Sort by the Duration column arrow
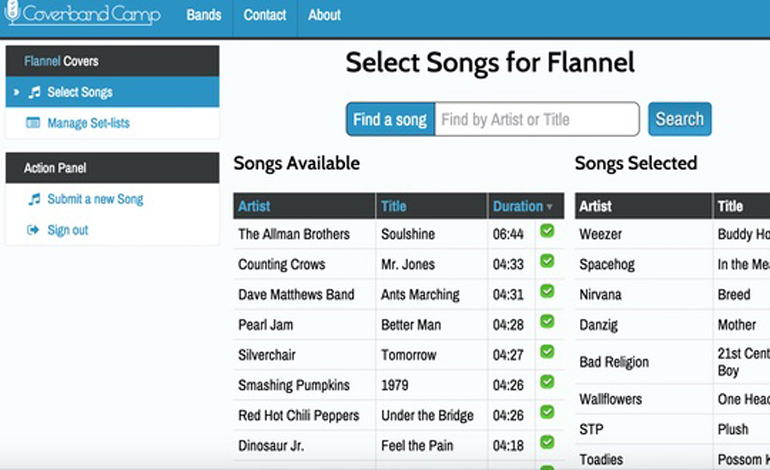The height and width of the screenshot is (470, 770). (550, 207)
